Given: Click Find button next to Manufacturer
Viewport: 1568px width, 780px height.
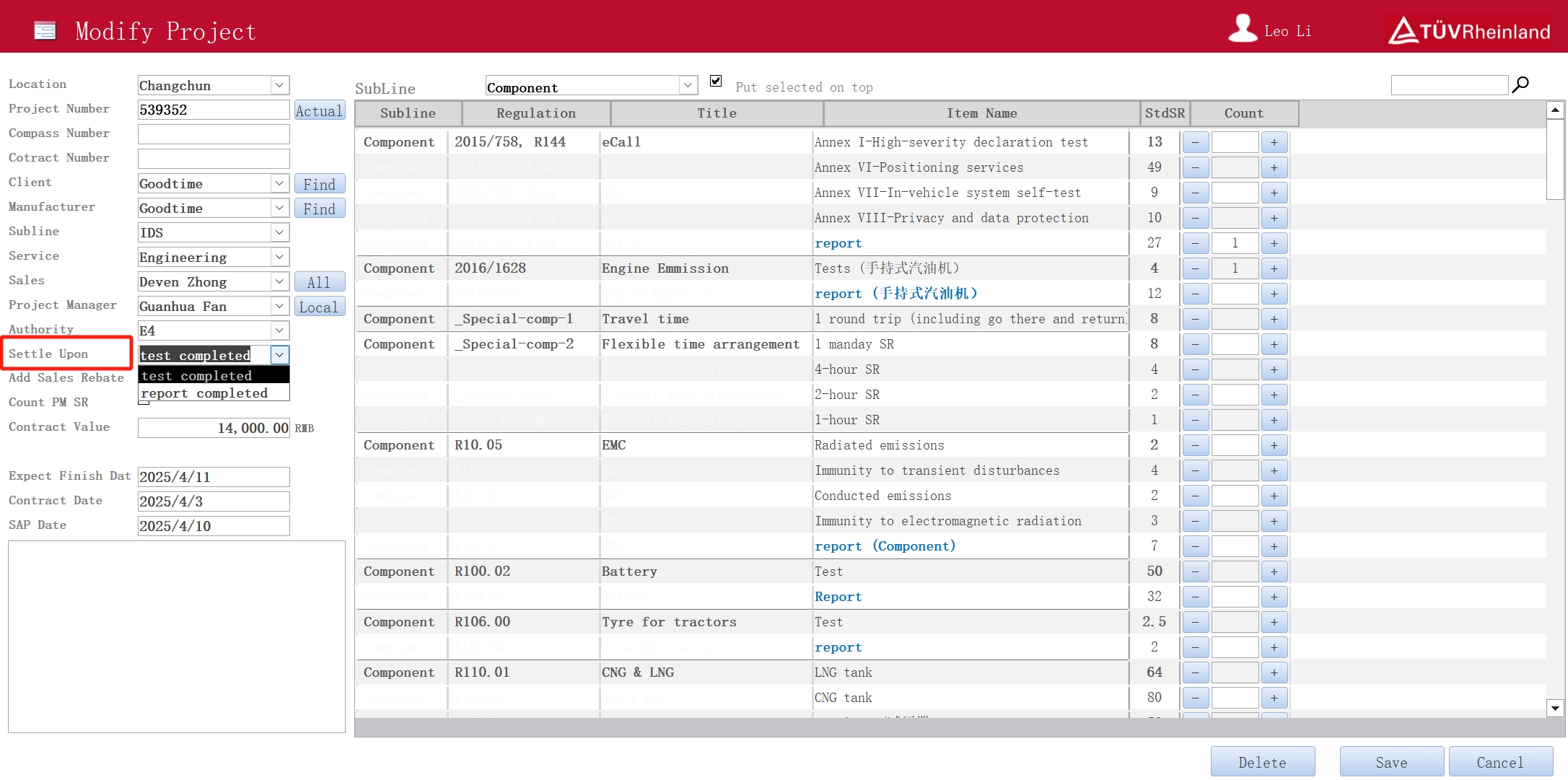Looking at the screenshot, I should coord(319,209).
